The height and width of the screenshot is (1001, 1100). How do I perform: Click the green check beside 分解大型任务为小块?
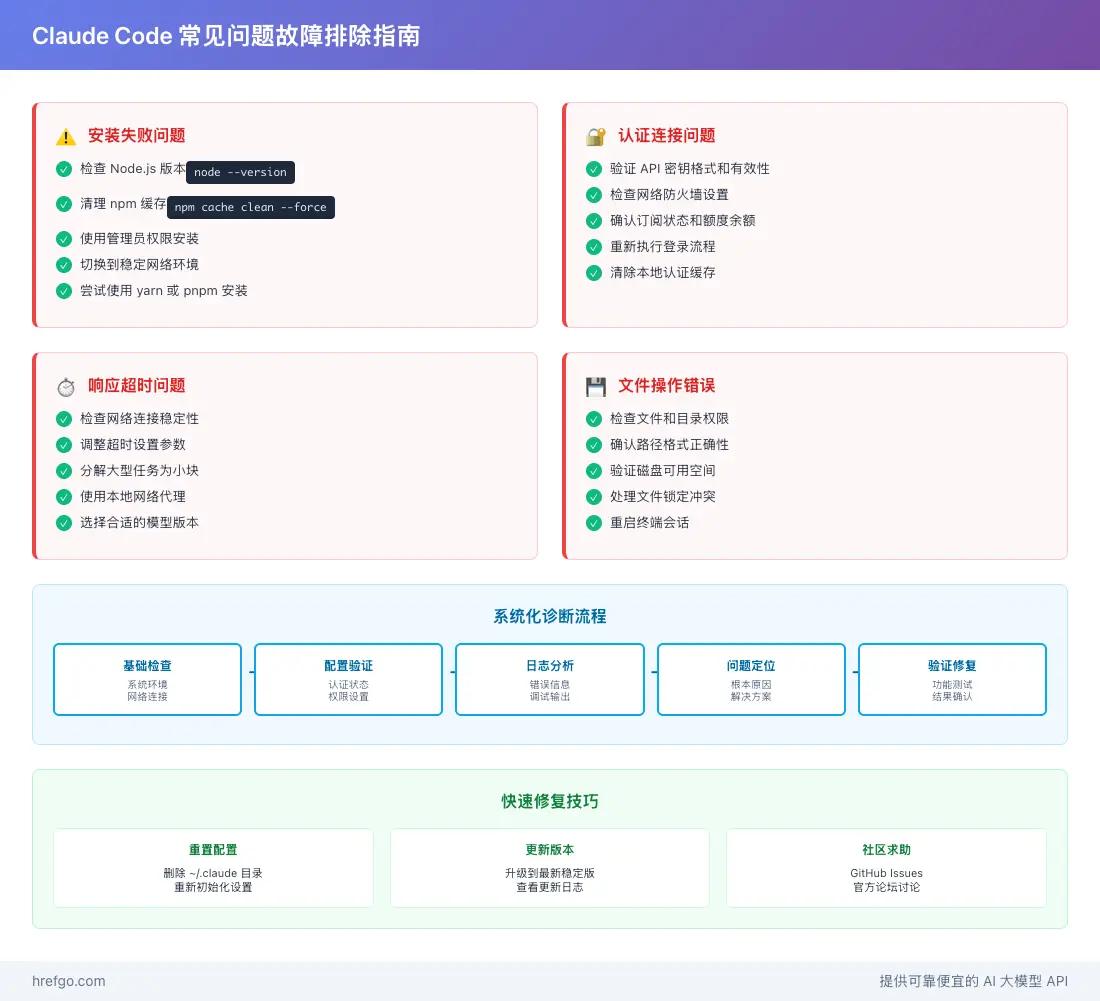pos(64,471)
